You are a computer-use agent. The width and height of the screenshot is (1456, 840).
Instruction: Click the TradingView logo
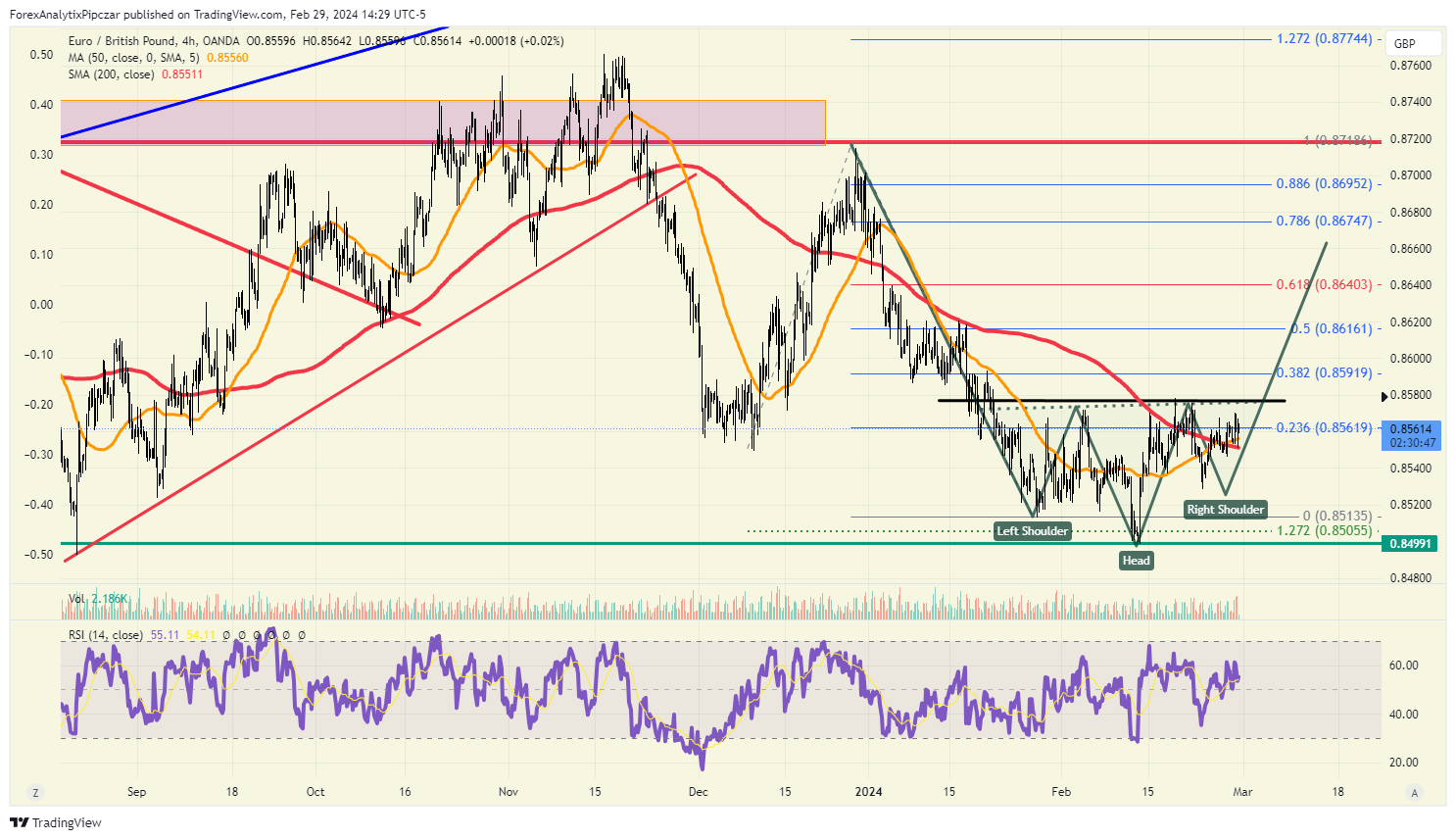coord(56,822)
